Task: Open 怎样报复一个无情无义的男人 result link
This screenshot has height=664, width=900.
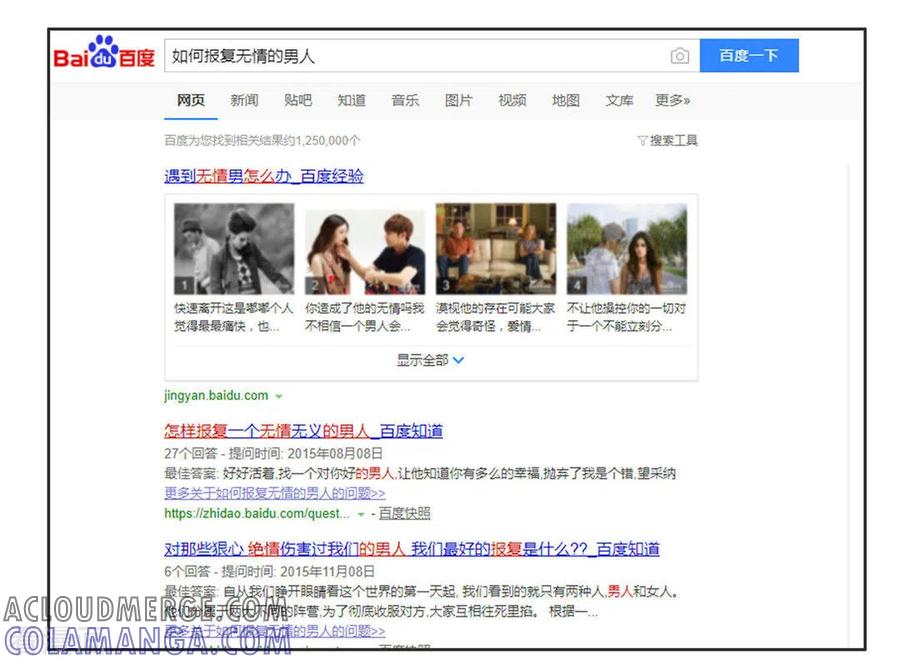Action: click(304, 431)
